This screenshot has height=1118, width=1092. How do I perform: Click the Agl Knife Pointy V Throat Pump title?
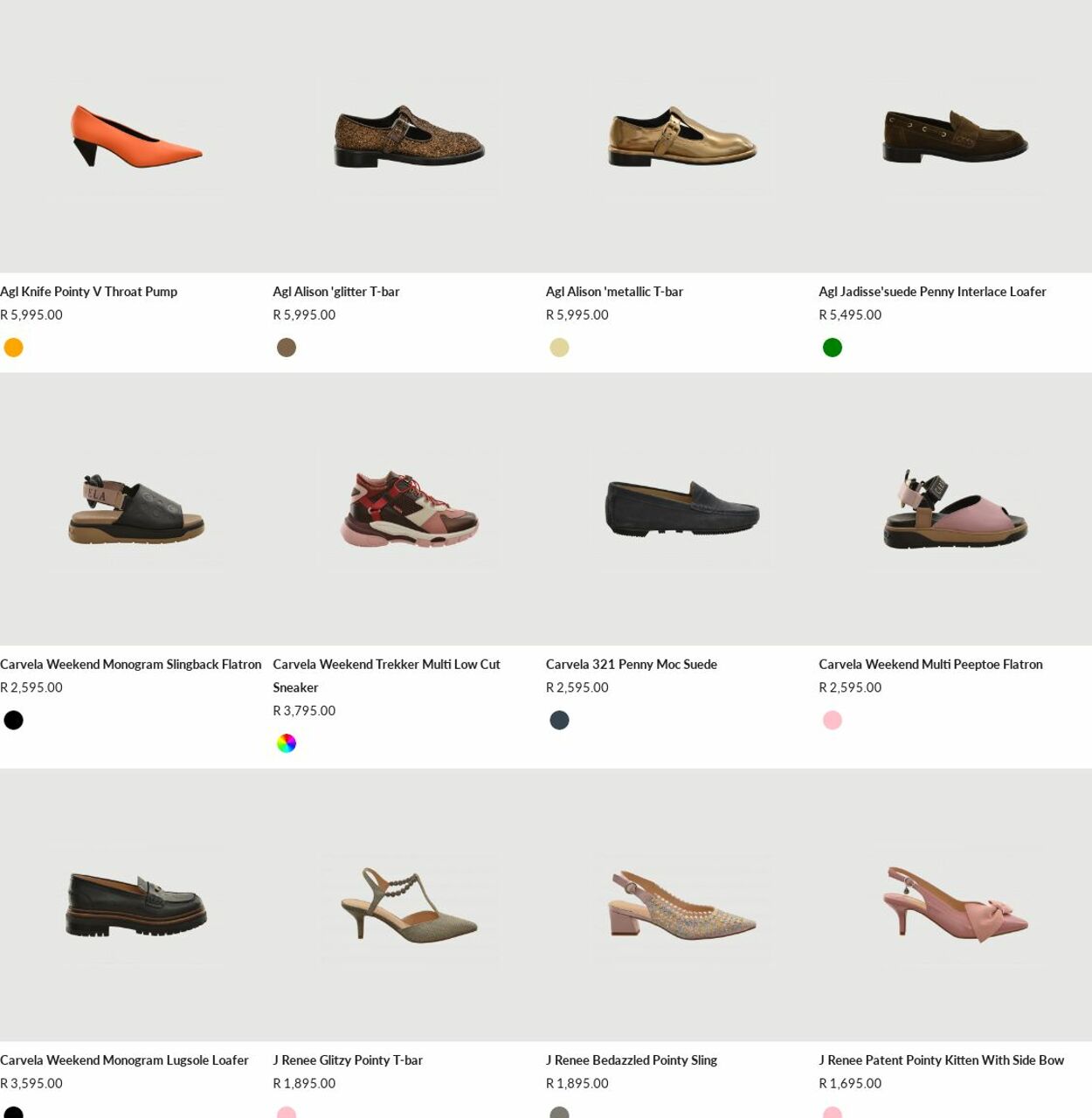point(88,292)
